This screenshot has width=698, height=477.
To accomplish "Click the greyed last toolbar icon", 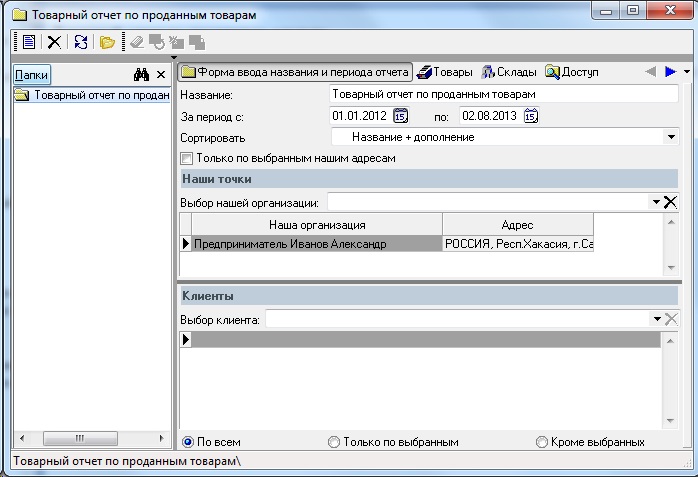I will tap(197, 42).
